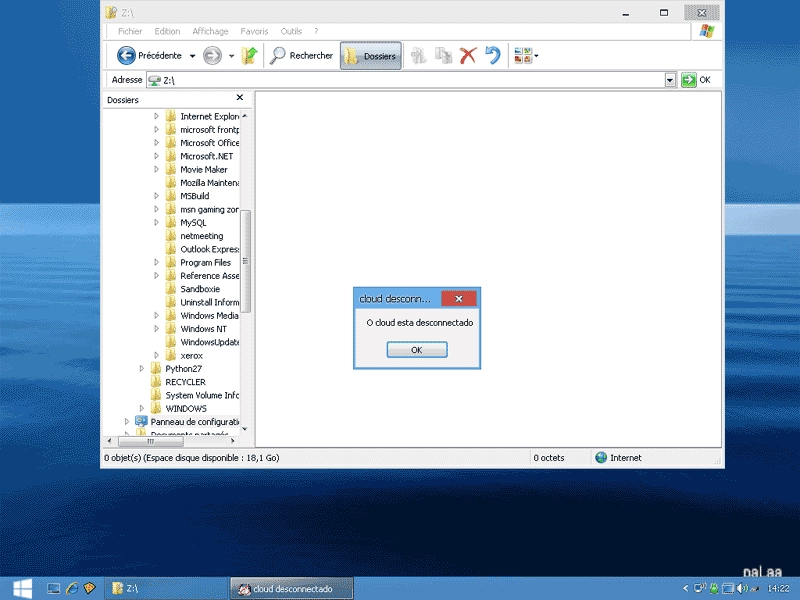
Task: Click the blue Undo arrow icon
Action: [493, 56]
